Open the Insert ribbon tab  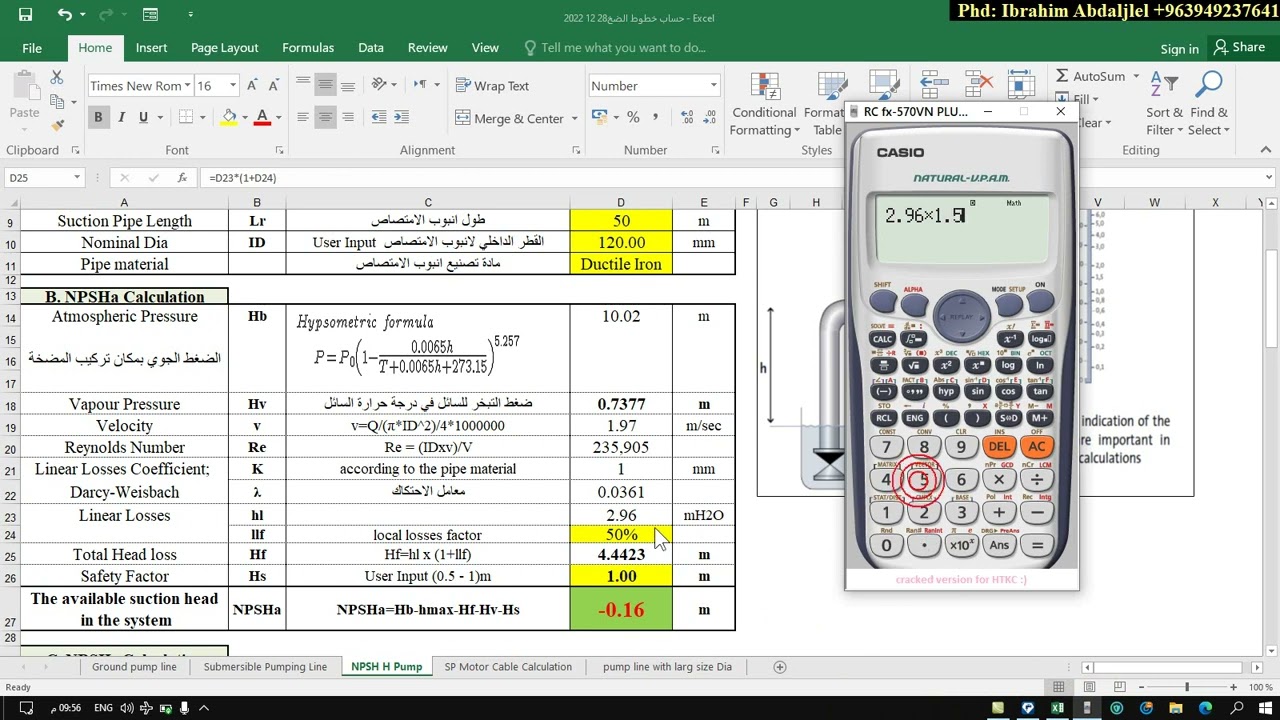[152, 48]
